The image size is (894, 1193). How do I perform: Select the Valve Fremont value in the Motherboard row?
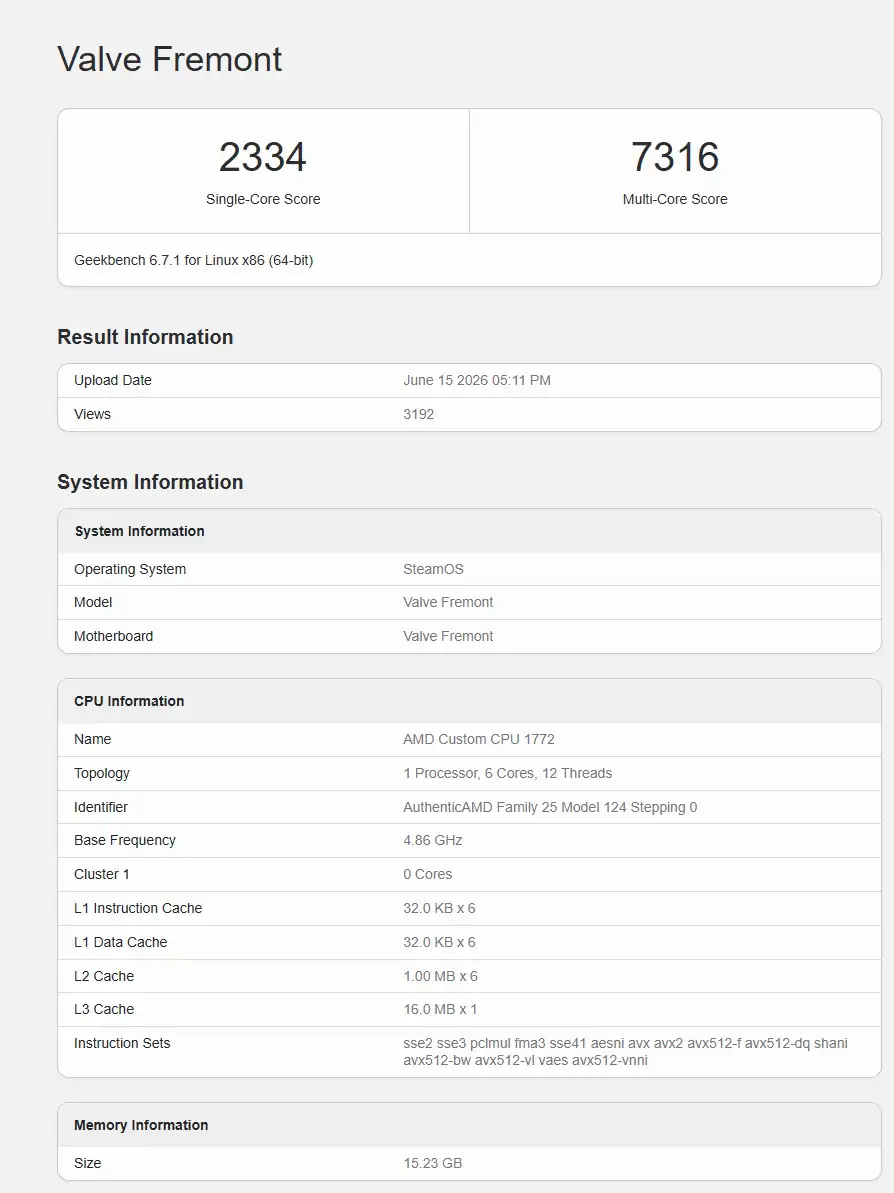(x=448, y=637)
